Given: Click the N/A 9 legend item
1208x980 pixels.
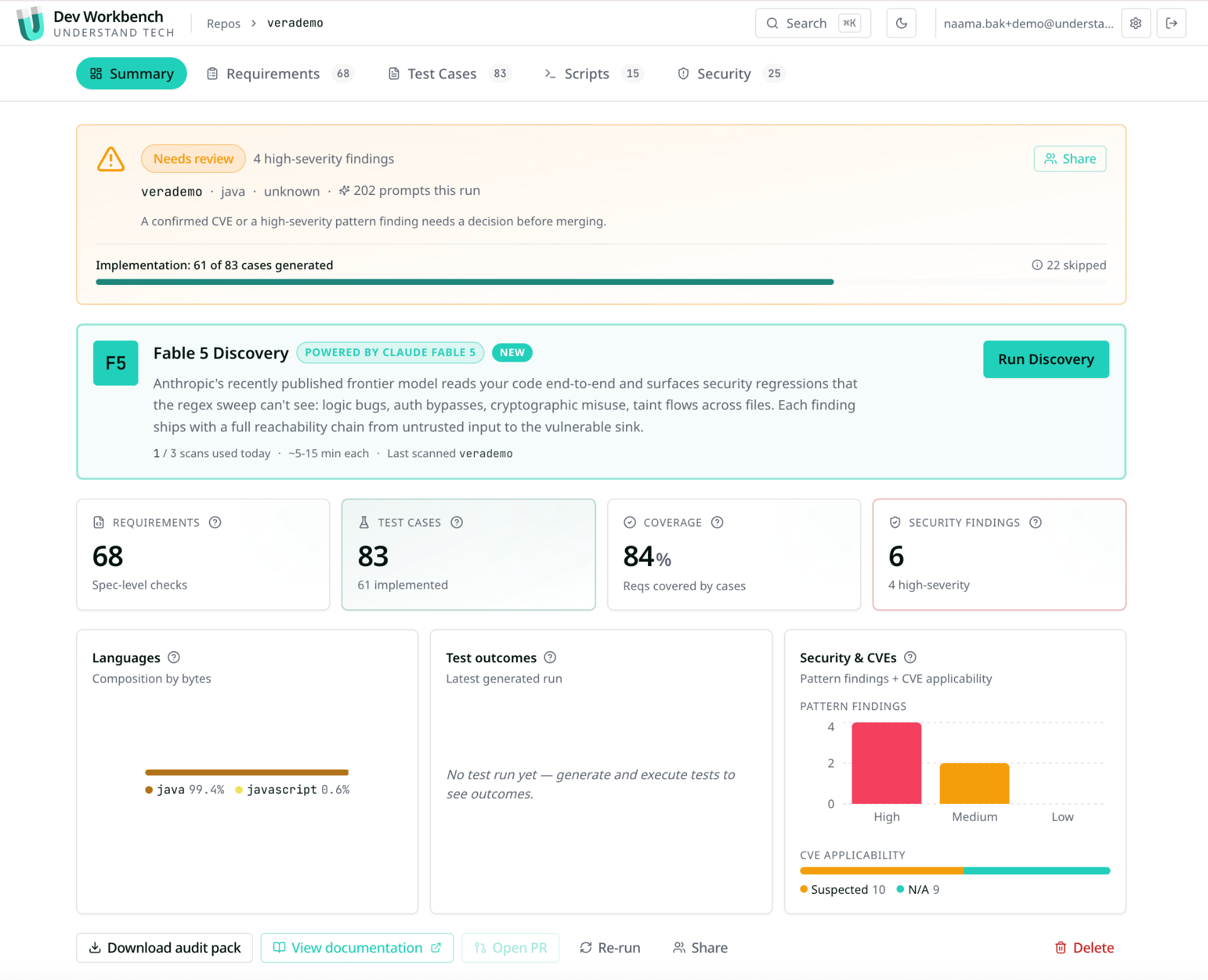Looking at the screenshot, I should click(x=919, y=890).
